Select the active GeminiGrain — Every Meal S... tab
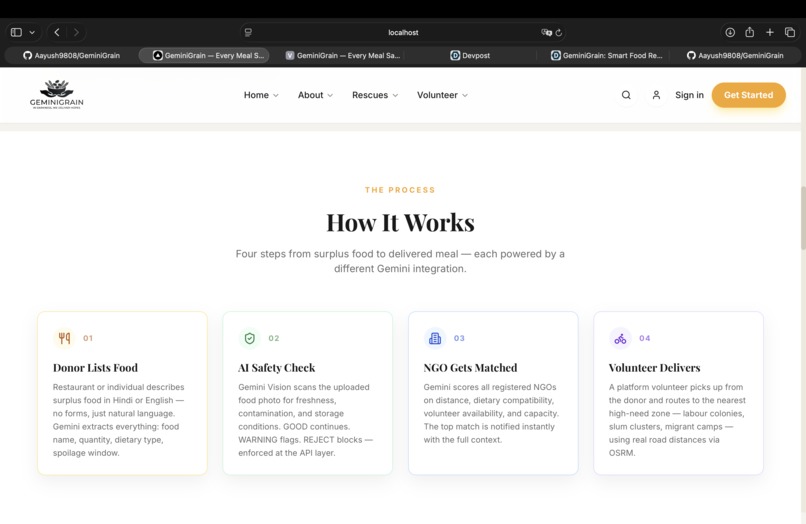This screenshot has height=524, width=806. point(204,56)
